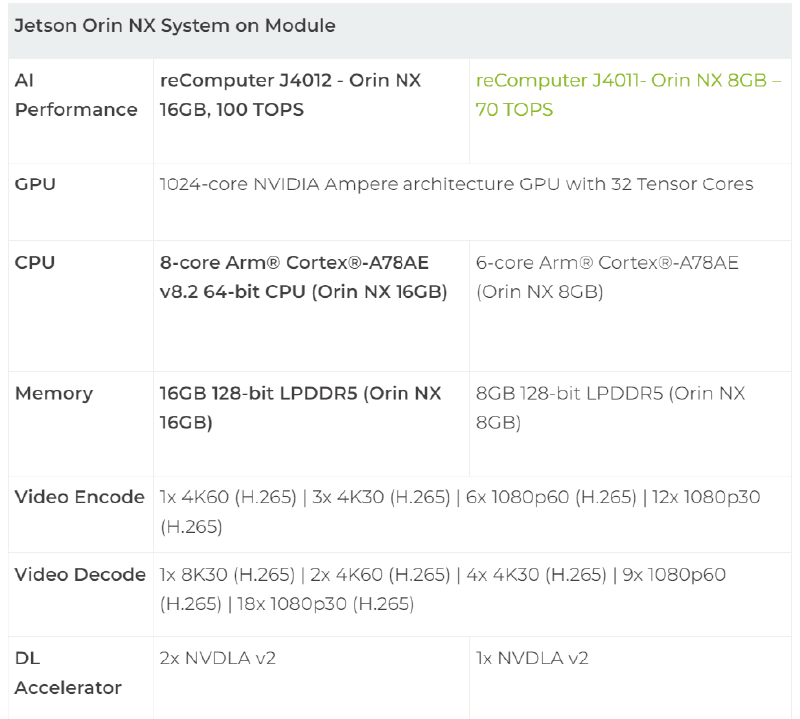The height and width of the screenshot is (719, 800).
Task: Select the CPU row label
Action: (x=35, y=263)
